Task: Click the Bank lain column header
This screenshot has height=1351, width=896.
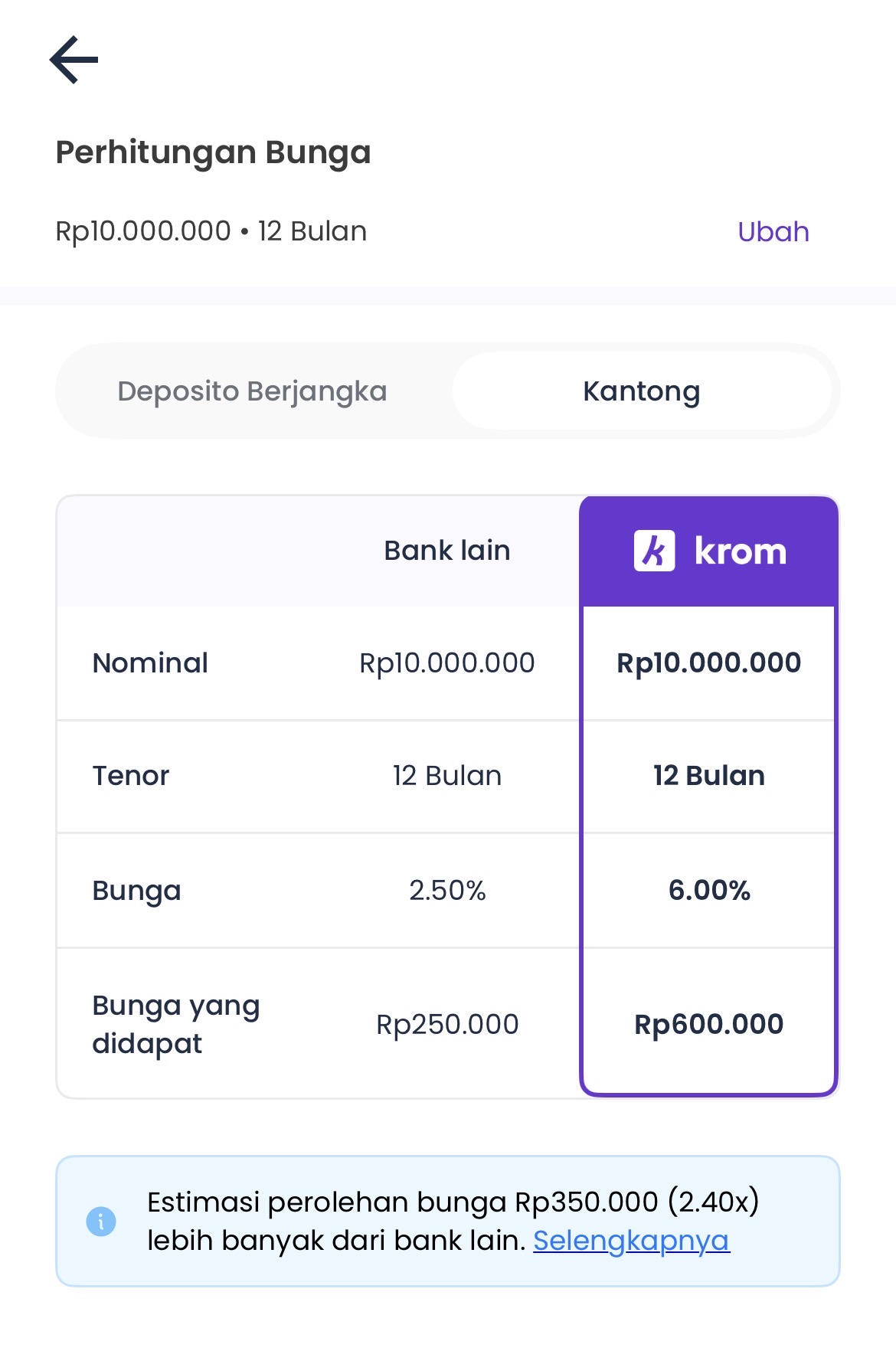Action: [446, 551]
